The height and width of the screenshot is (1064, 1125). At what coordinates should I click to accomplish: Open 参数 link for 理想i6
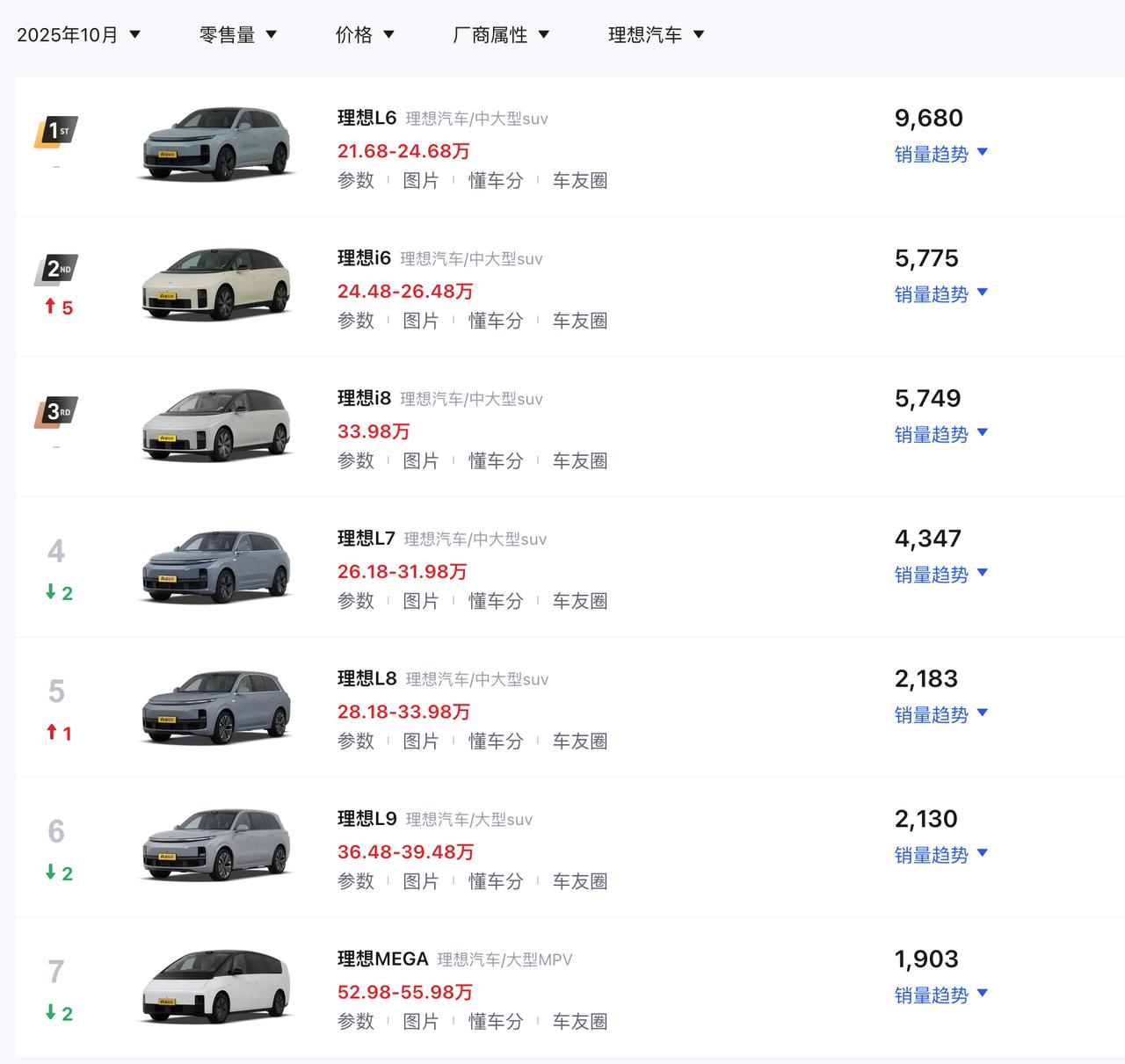(356, 321)
